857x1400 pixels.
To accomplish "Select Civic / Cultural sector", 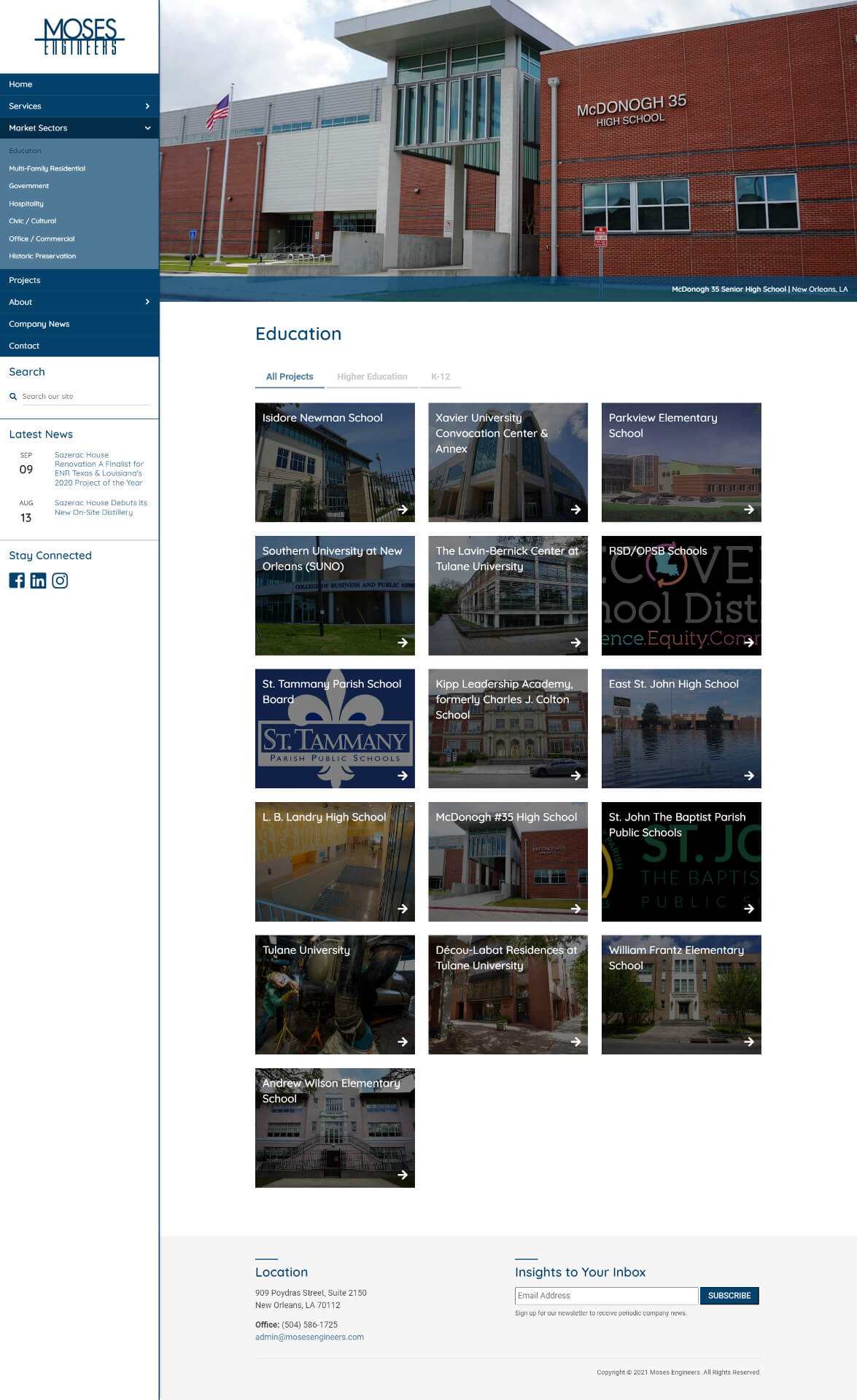I will 33,221.
